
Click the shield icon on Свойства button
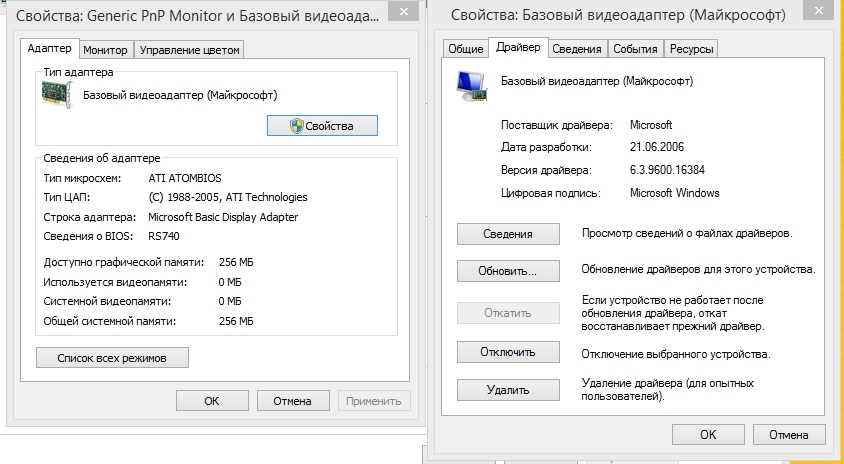[297, 126]
